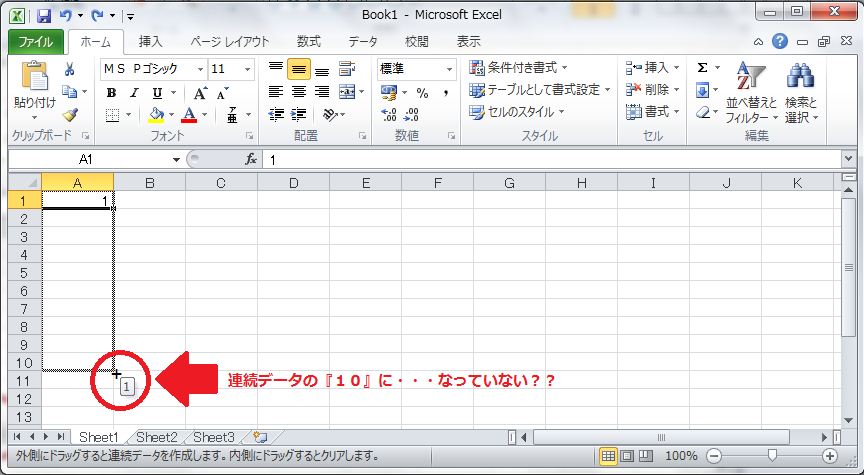Screen dimensions: 864x475
Task: Apply comma style
Action: [x=446, y=93]
